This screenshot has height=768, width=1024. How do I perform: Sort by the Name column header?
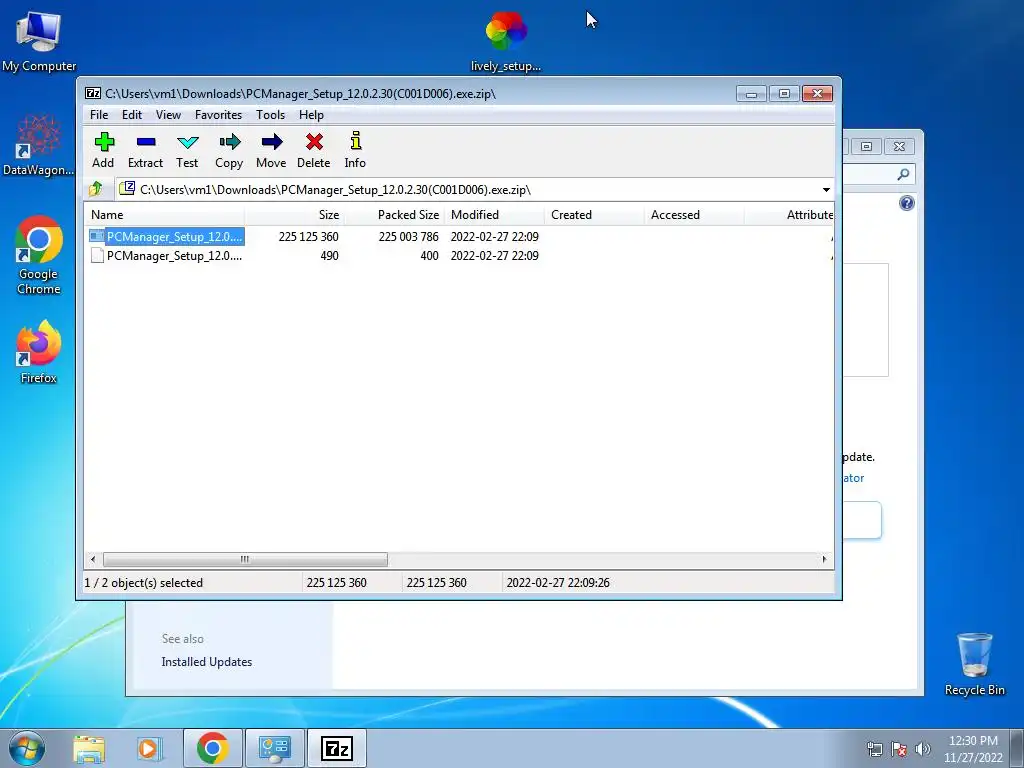[165, 215]
